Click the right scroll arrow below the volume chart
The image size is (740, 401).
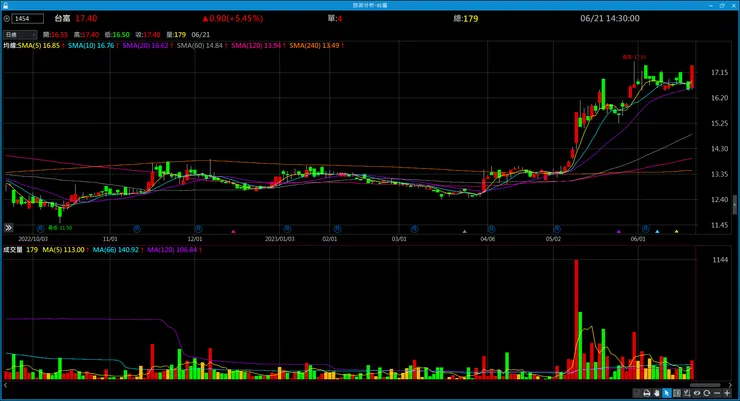(x=730, y=385)
